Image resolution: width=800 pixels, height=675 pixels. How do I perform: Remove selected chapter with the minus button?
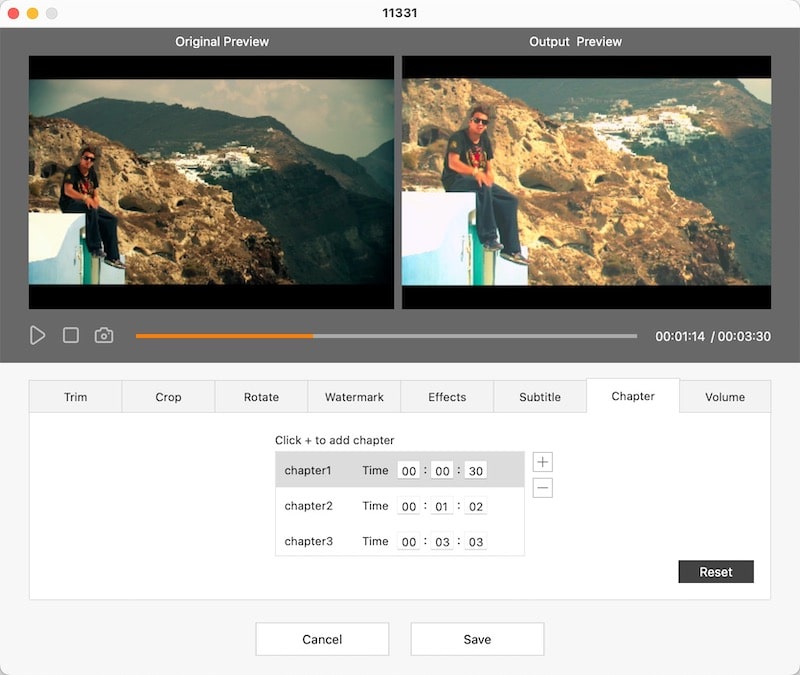click(x=542, y=488)
